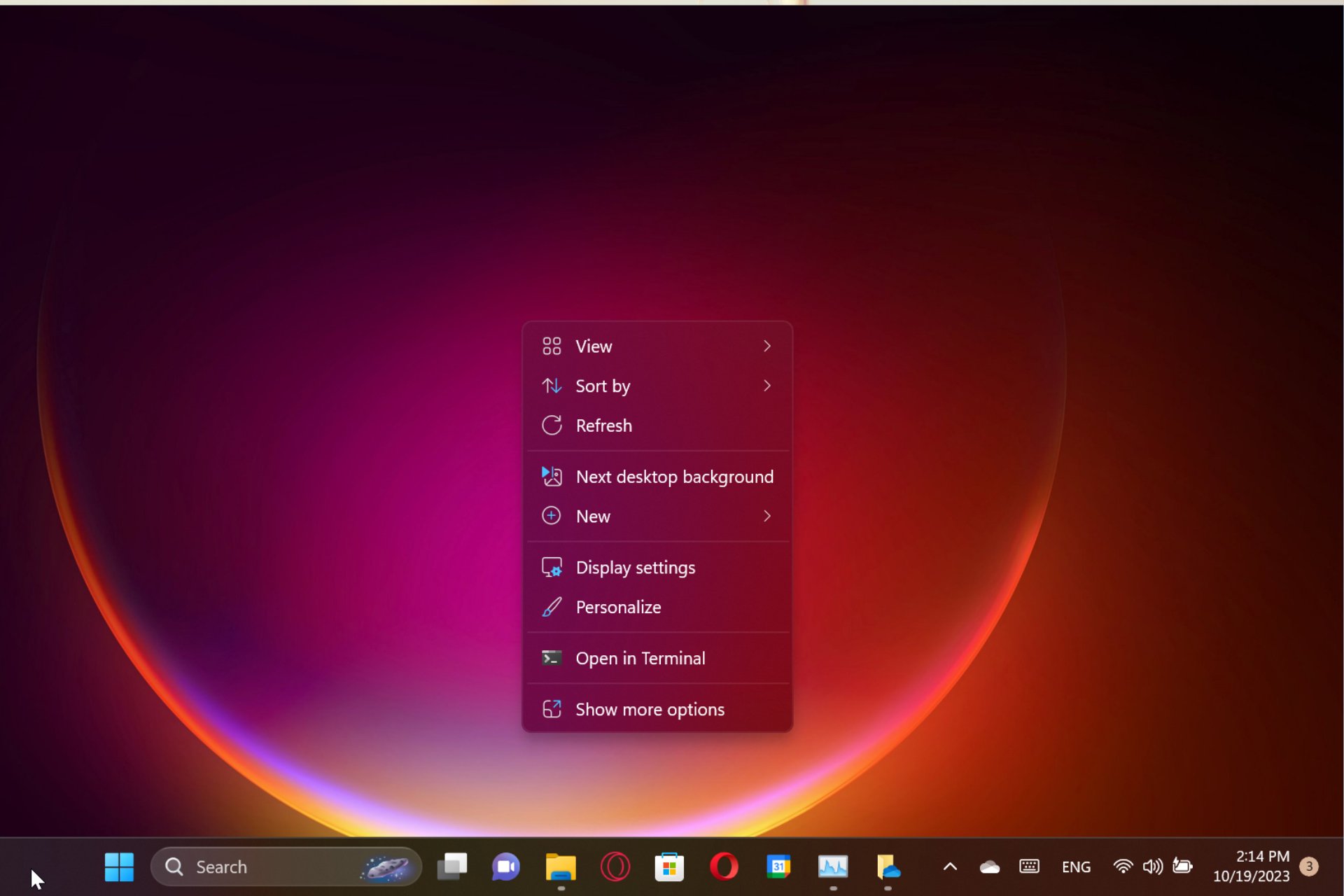Open File Explorer from the taskbar
Image resolution: width=1344 pixels, height=896 pixels.
point(561,867)
